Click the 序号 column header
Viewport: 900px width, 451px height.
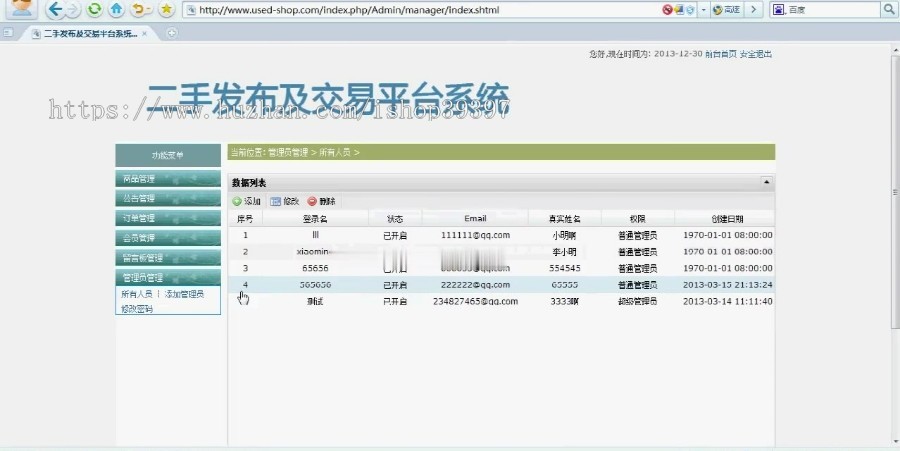click(x=245, y=219)
